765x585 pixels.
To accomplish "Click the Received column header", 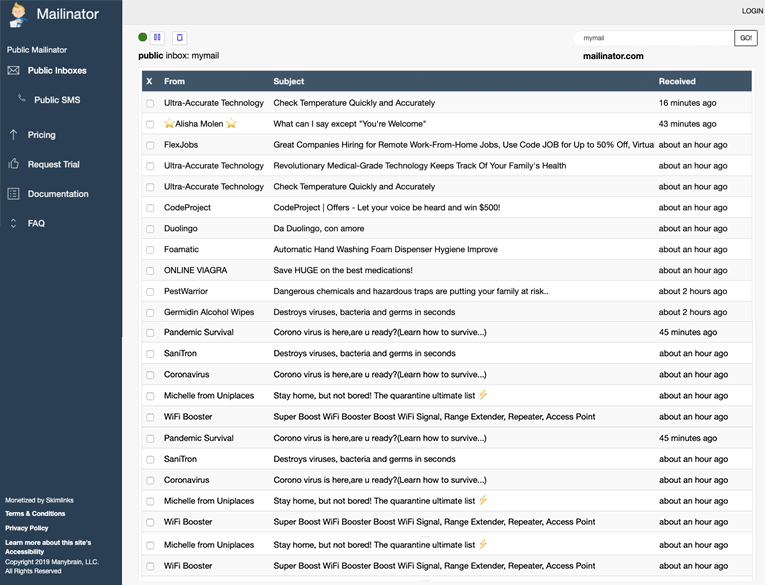I will [x=677, y=81].
